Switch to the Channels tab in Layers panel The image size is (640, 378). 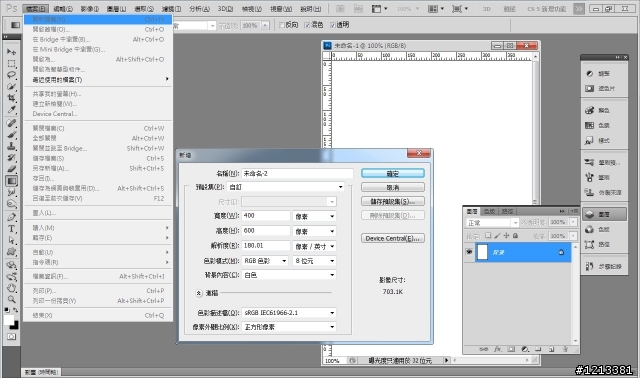click(x=489, y=211)
